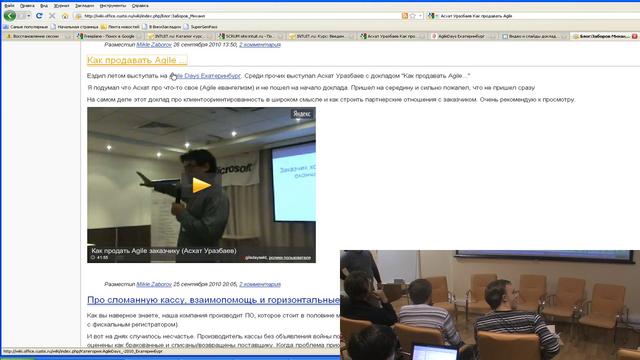640x360 pixels.
Task: Click the Яндекс logo on the video
Action: click(x=302, y=114)
